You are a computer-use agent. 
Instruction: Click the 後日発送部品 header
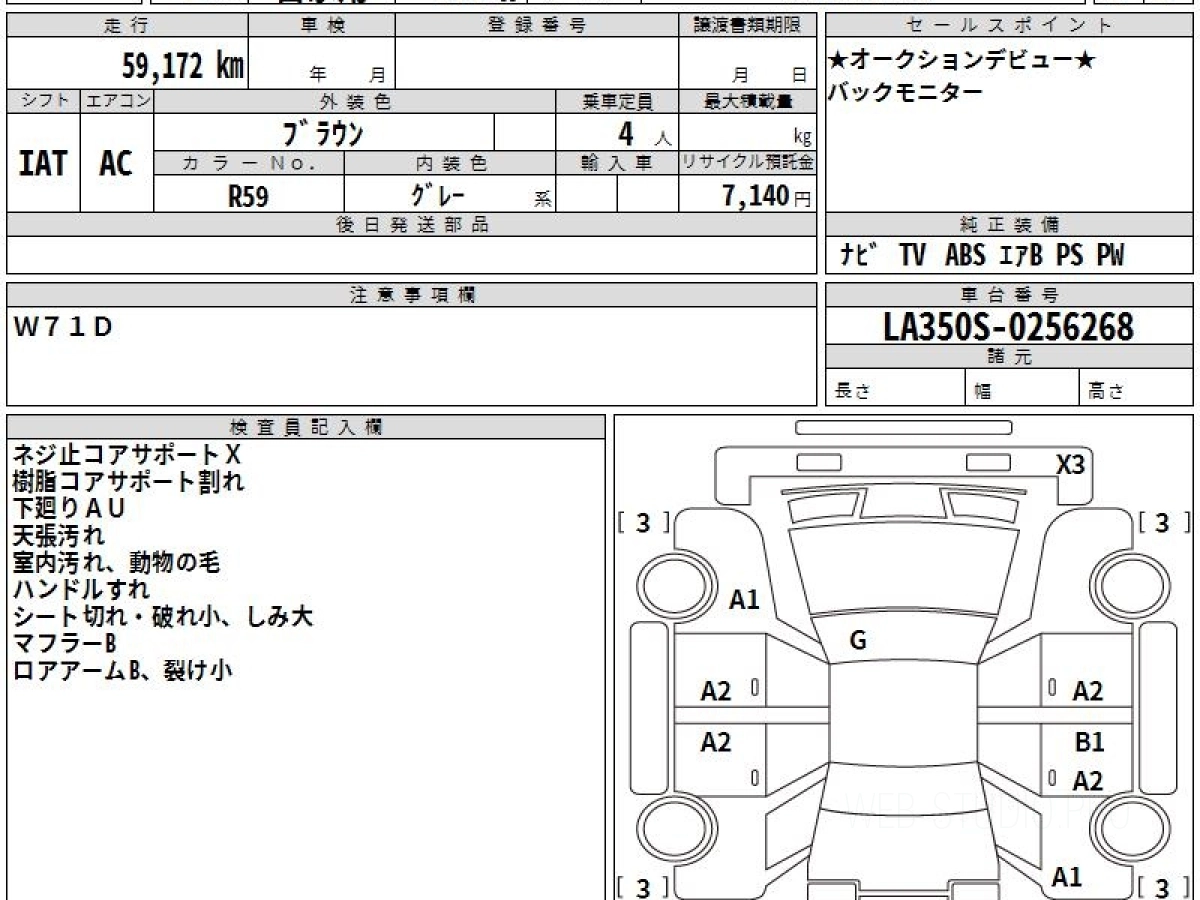[411, 225]
